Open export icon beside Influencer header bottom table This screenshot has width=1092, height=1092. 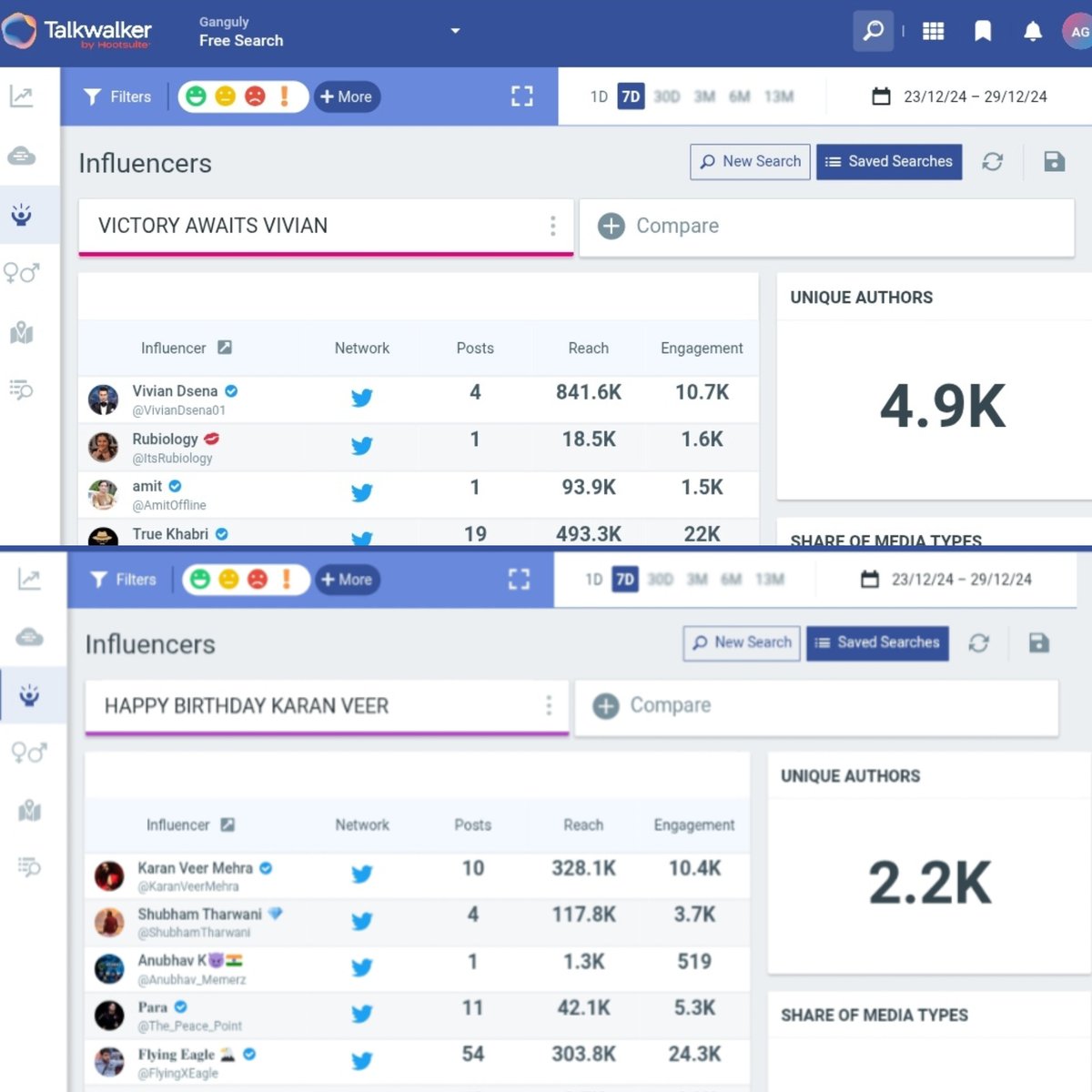[x=227, y=824]
